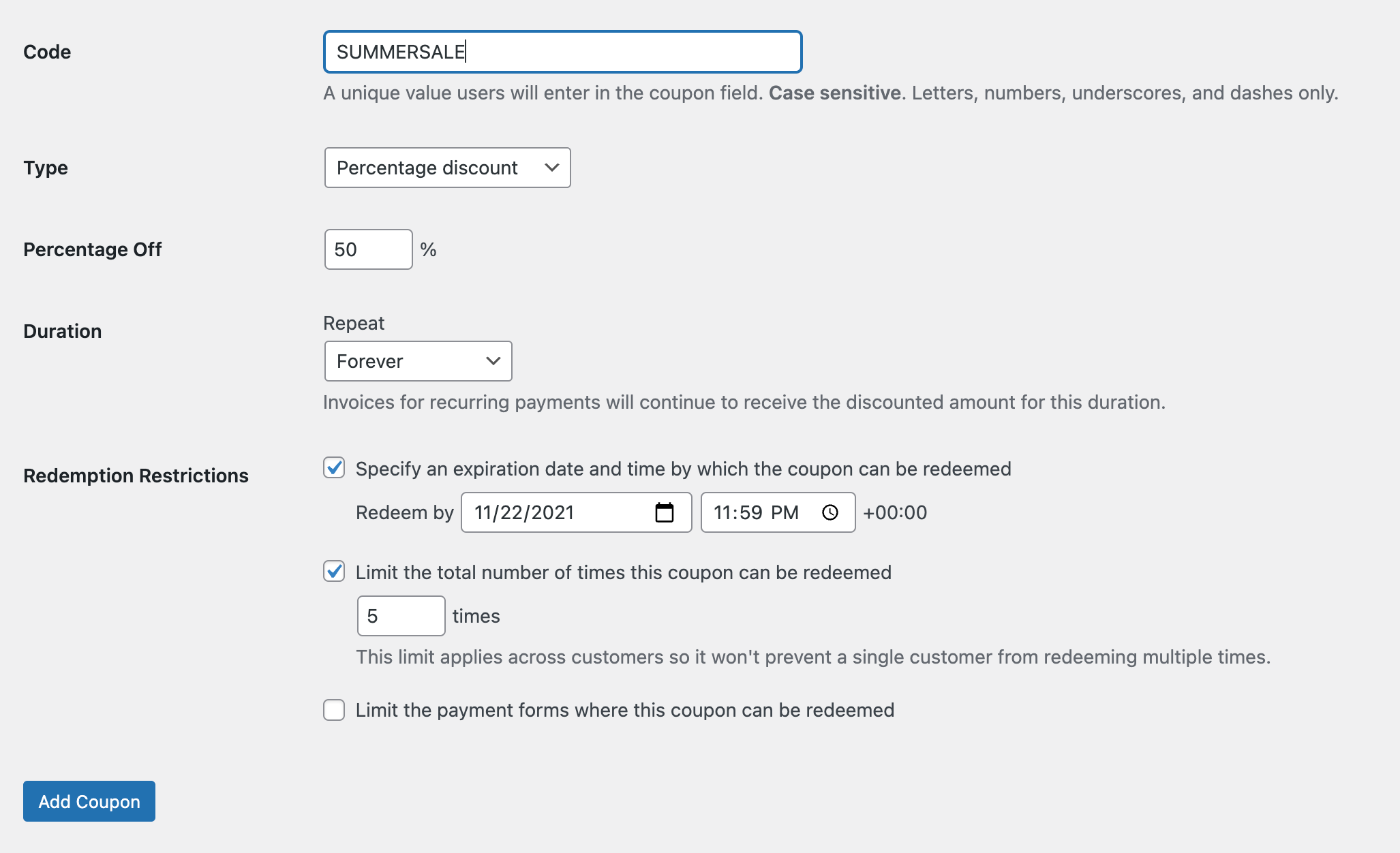Viewport: 1400px width, 853px height.
Task: Open the clock time picker icon
Action: tap(830, 512)
